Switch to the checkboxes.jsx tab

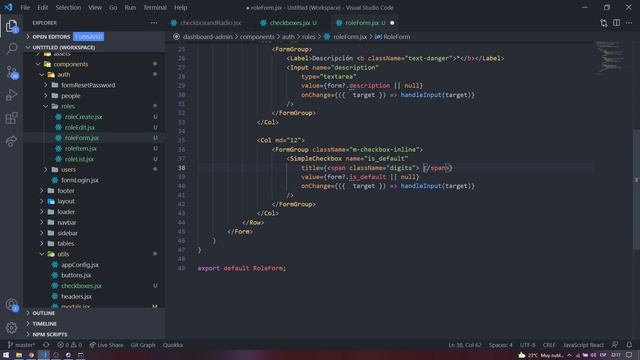click(289, 23)
